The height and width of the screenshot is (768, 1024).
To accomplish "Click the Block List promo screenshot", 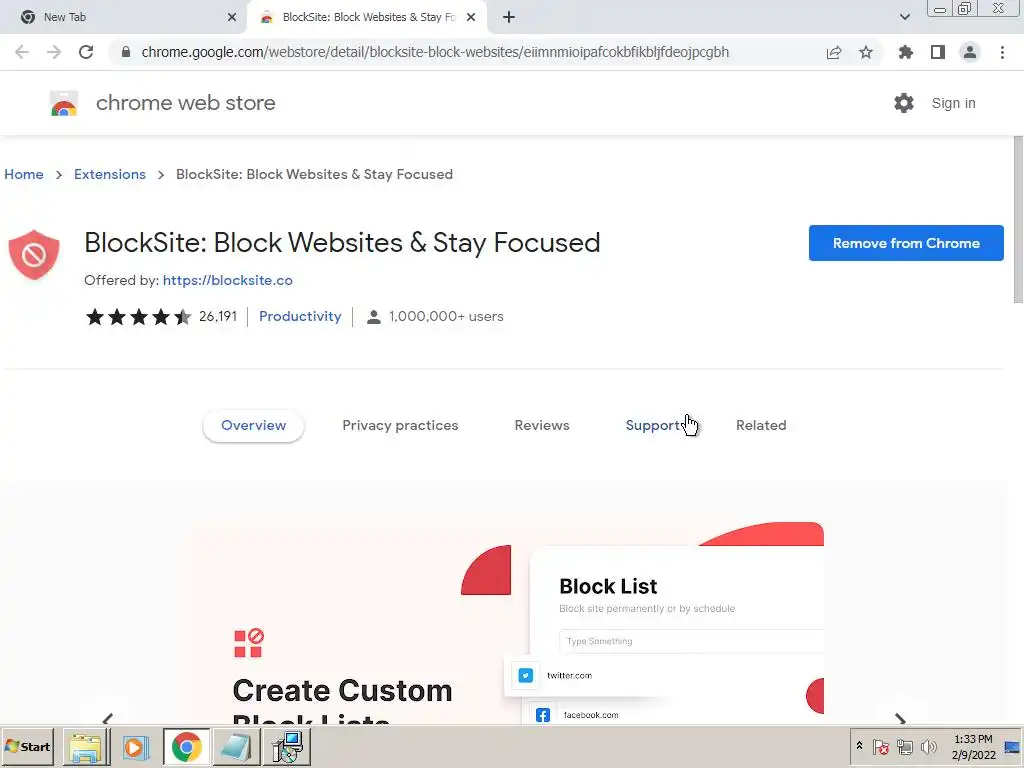I will point(503,622).
